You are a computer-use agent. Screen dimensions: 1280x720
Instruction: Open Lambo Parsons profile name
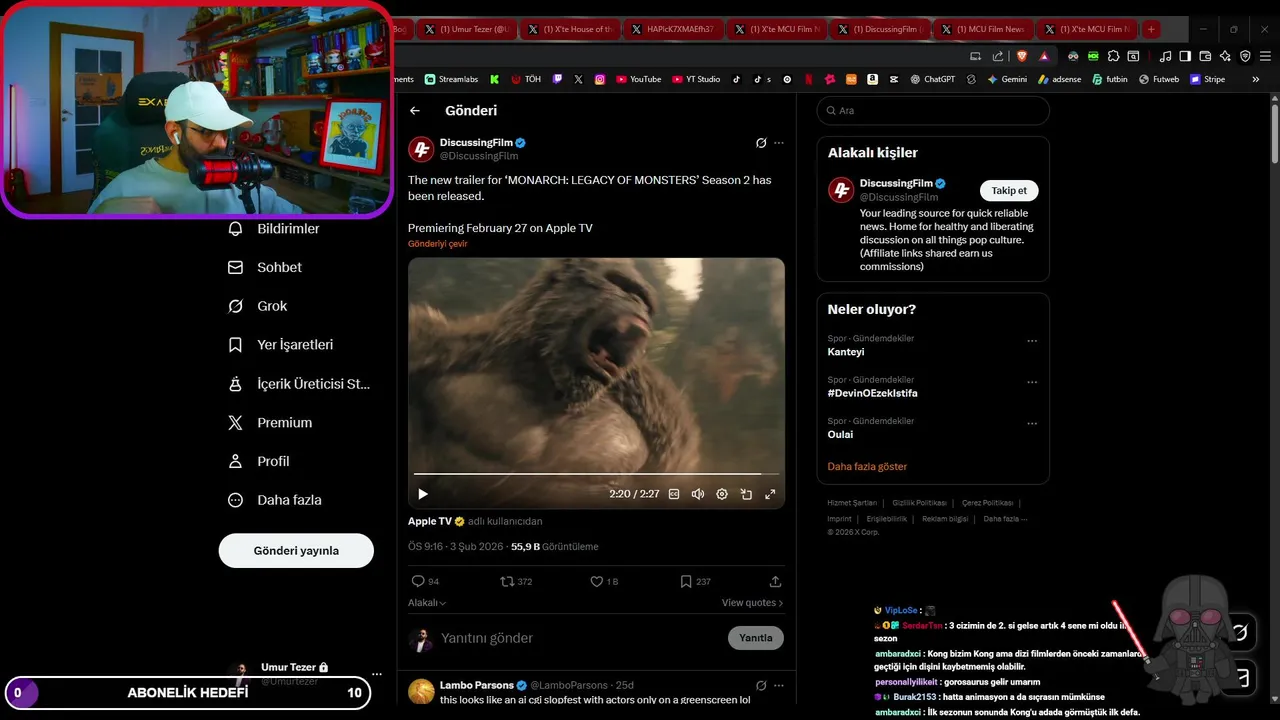(477, 685)
